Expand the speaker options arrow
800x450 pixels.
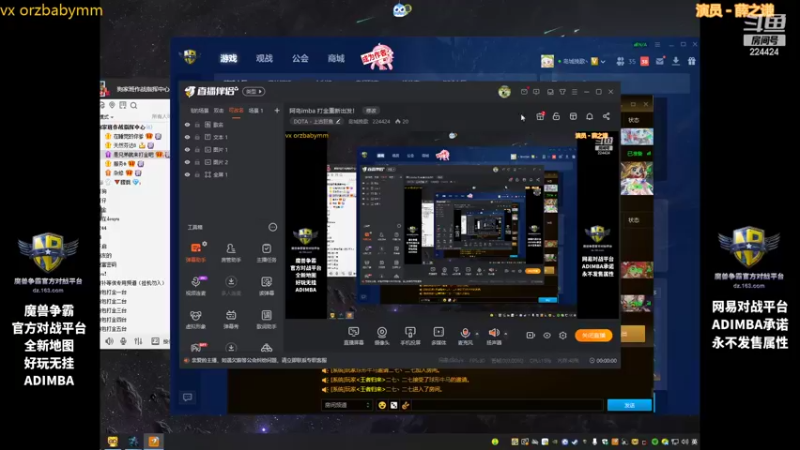point(506,334)
